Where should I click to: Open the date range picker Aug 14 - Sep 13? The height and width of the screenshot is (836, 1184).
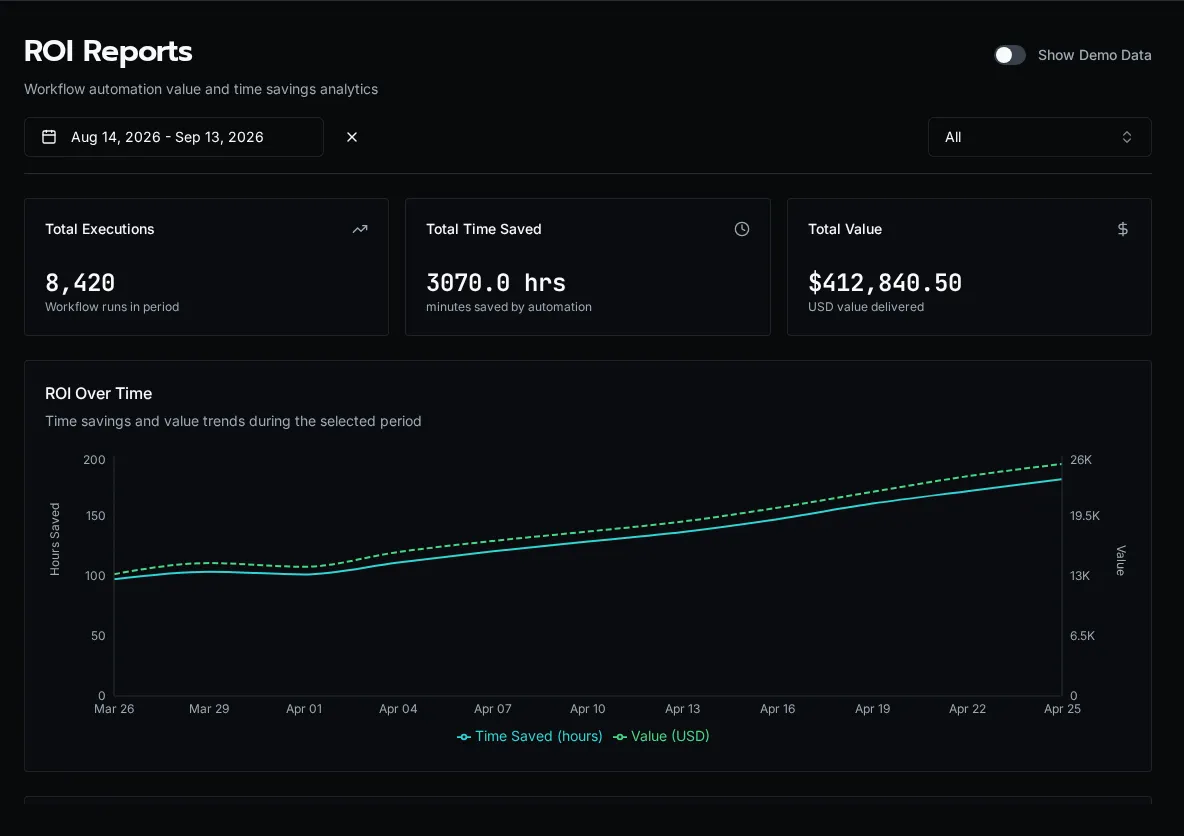tap(174, 137)
